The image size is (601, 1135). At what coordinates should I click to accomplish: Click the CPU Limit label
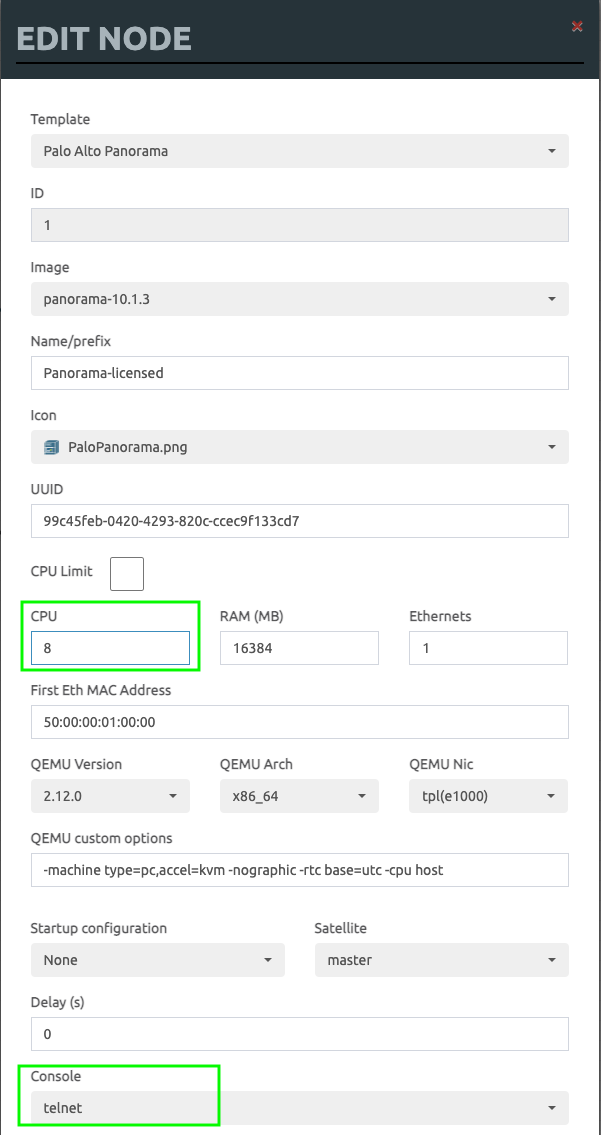pyautogui.click(x=62, y=571)
